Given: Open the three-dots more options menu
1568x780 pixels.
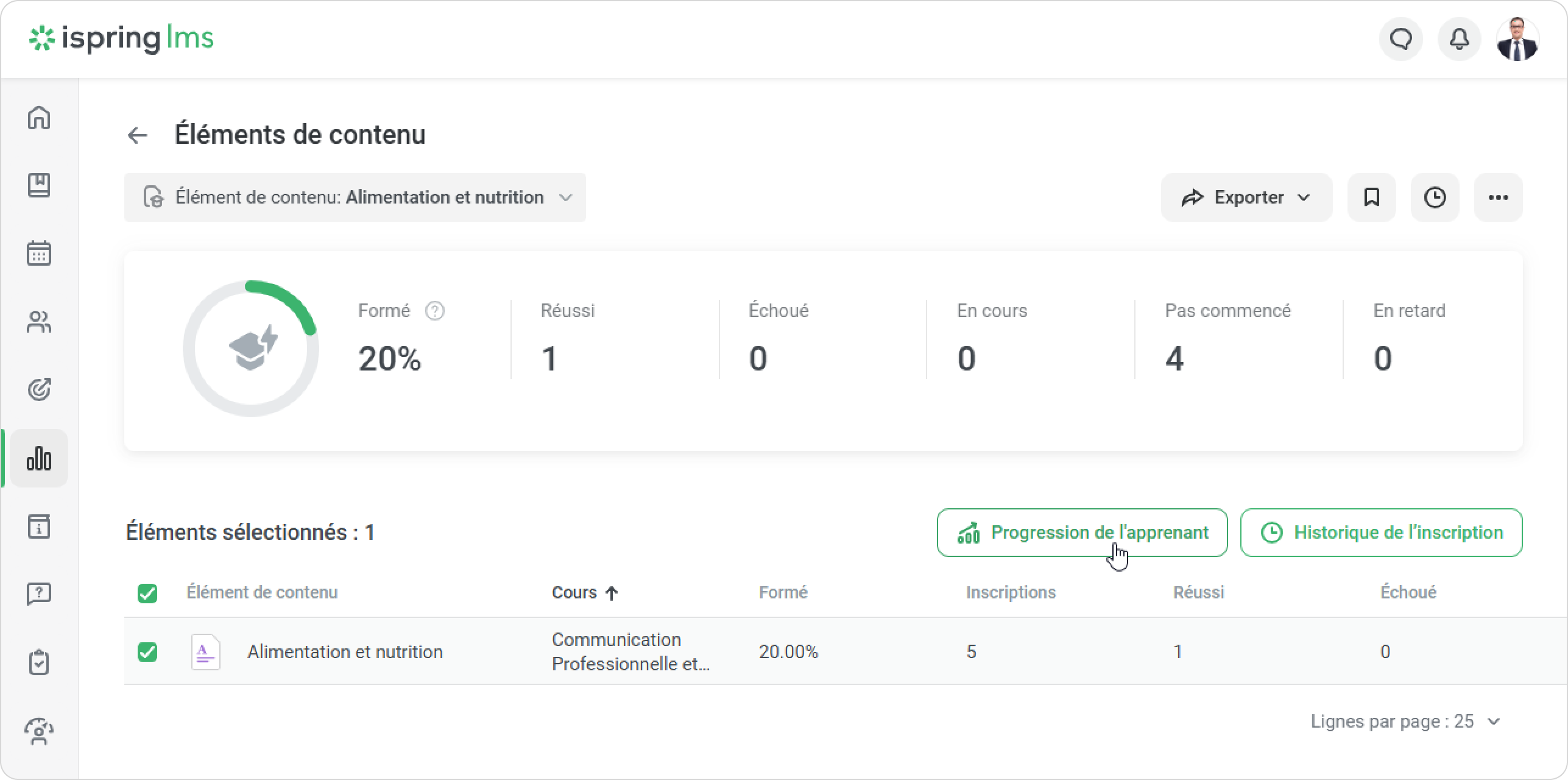Looking at the screenshot, I should click(x=1498, y=197).
